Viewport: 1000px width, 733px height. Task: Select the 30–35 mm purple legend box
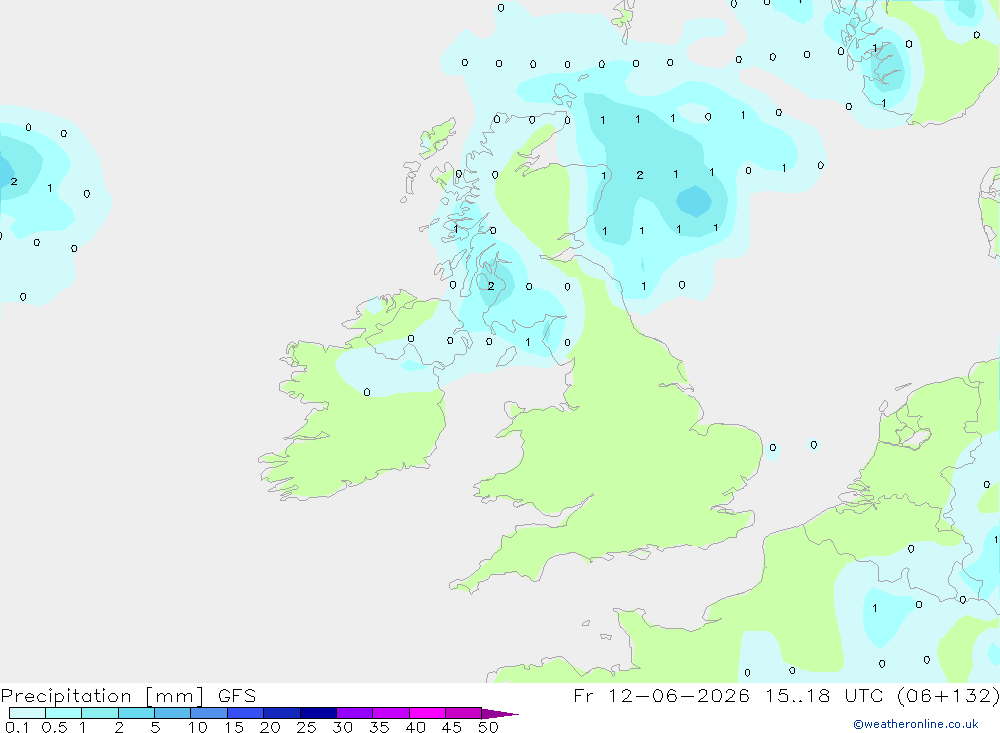point(354,713)
